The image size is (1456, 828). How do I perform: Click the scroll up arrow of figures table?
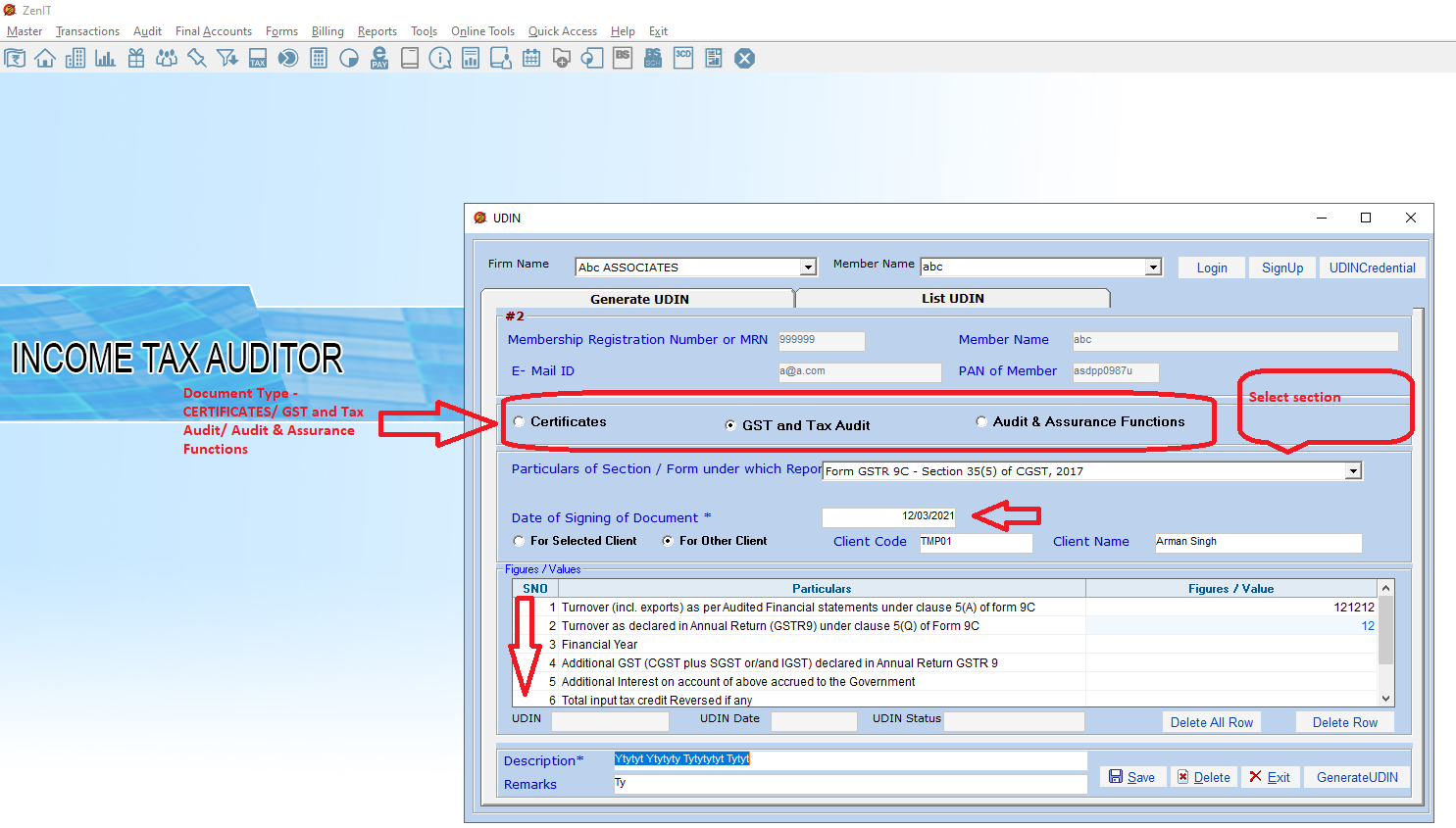tap(1386, 588)
